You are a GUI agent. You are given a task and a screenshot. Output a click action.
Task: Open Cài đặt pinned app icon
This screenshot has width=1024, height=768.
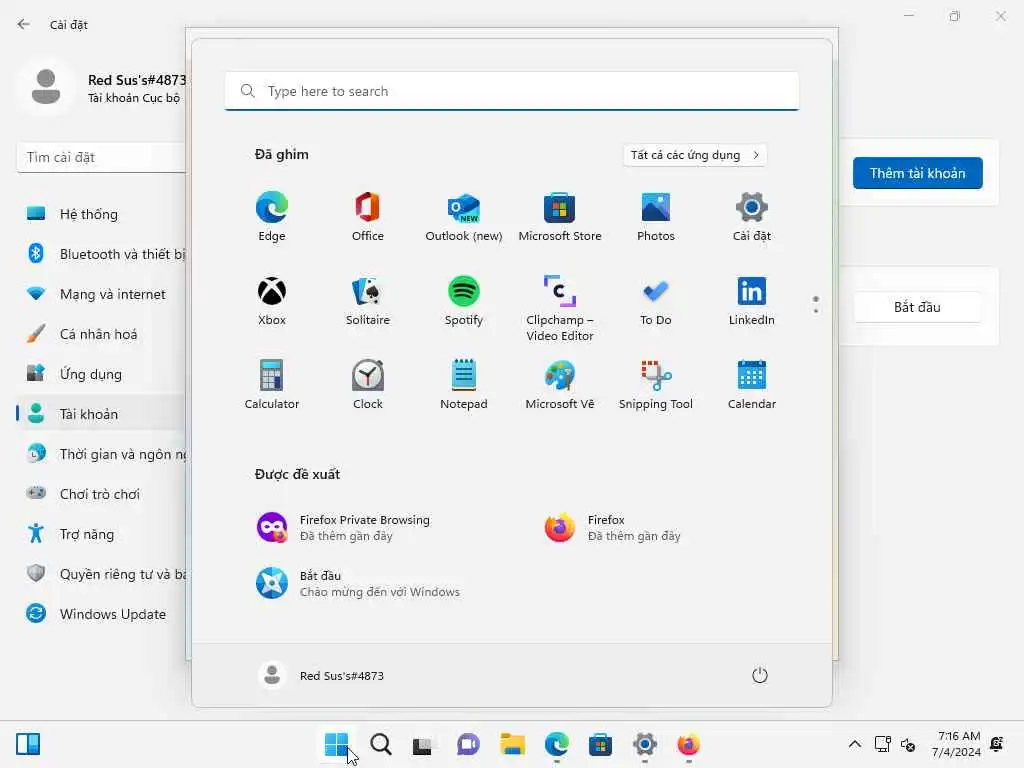click(752, 217)
